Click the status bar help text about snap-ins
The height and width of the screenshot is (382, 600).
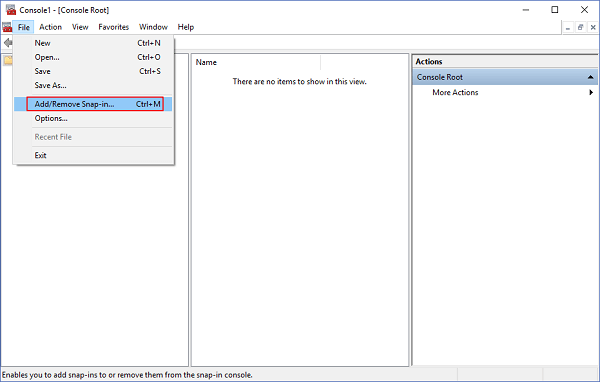[x=127, y=375]
